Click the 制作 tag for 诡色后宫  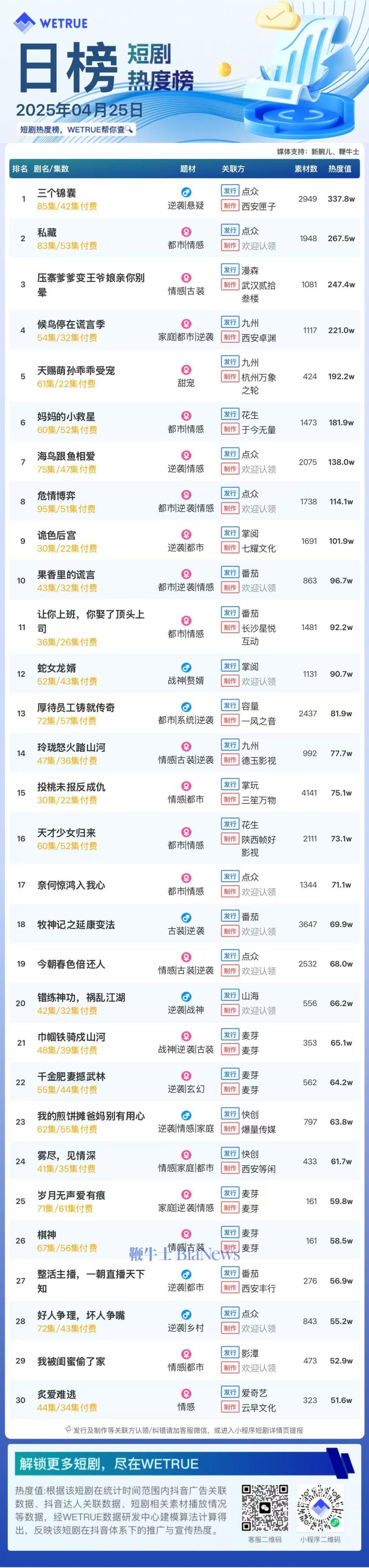click(x=230, y=548)
